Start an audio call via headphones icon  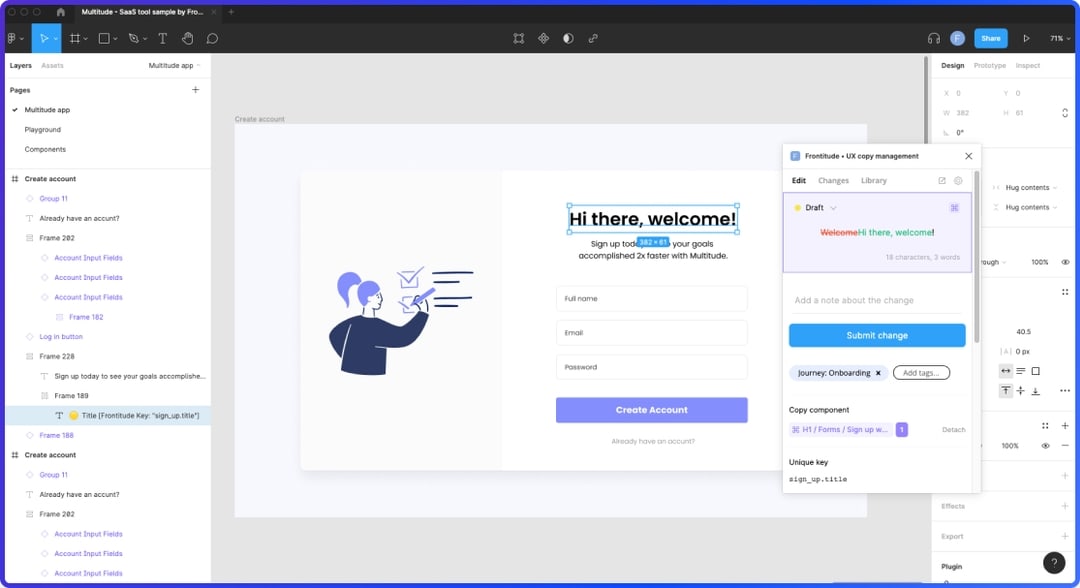[x=934, y=38]
